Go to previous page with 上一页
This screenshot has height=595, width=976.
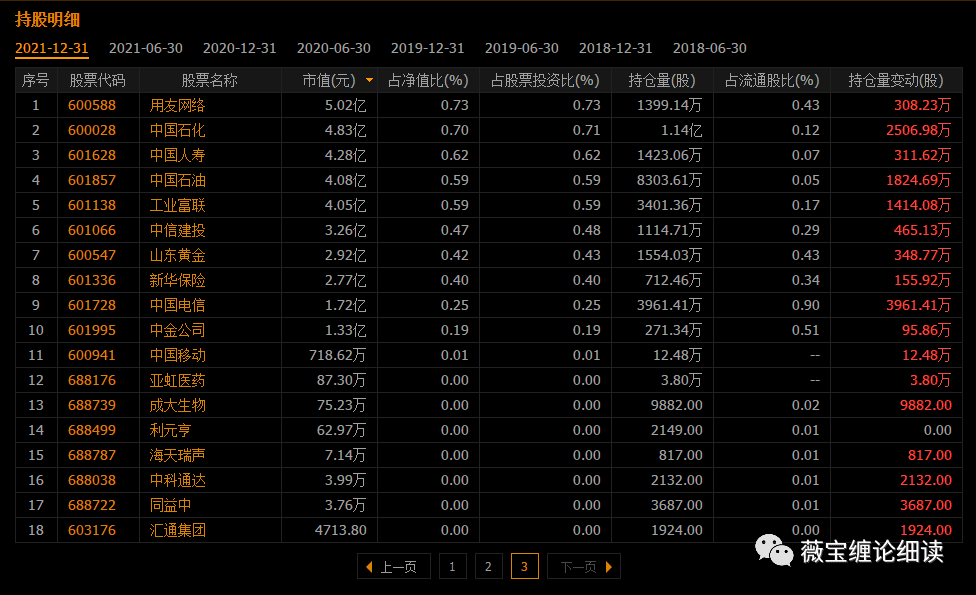pyautogui.click(x=393, y=566)
